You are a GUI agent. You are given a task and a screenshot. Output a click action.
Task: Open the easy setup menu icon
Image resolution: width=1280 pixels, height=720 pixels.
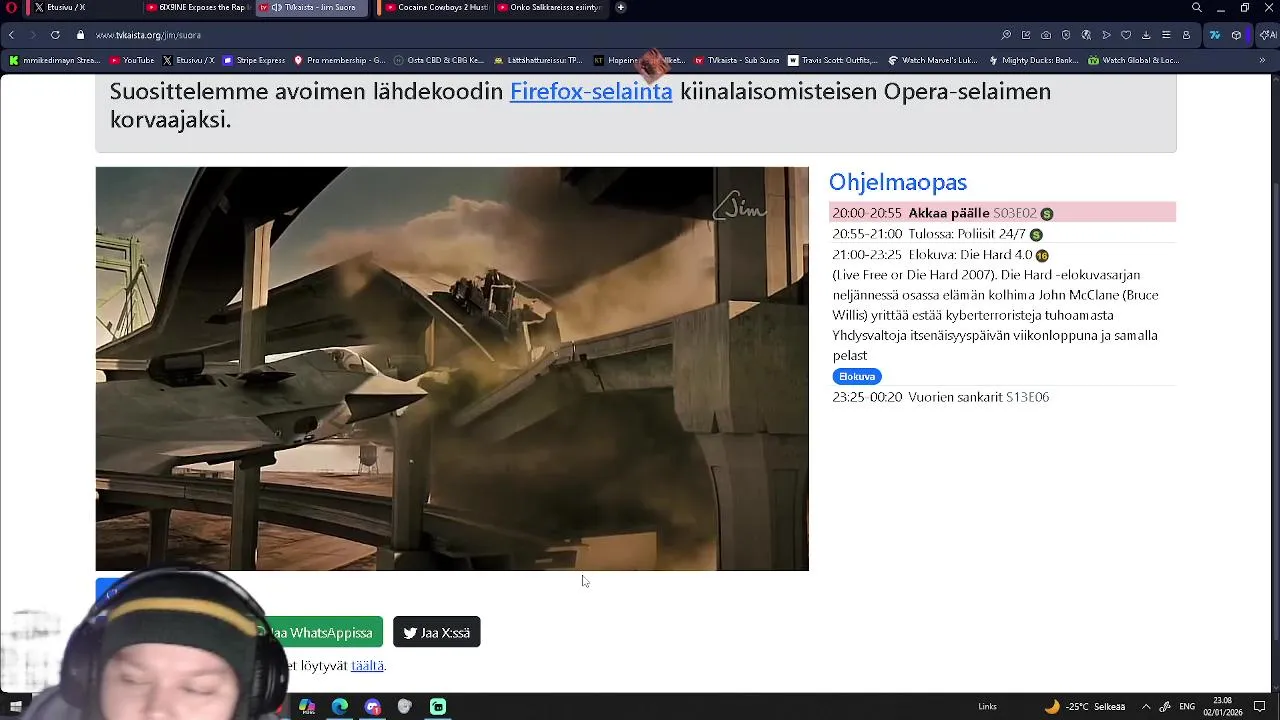[1166, 35]
